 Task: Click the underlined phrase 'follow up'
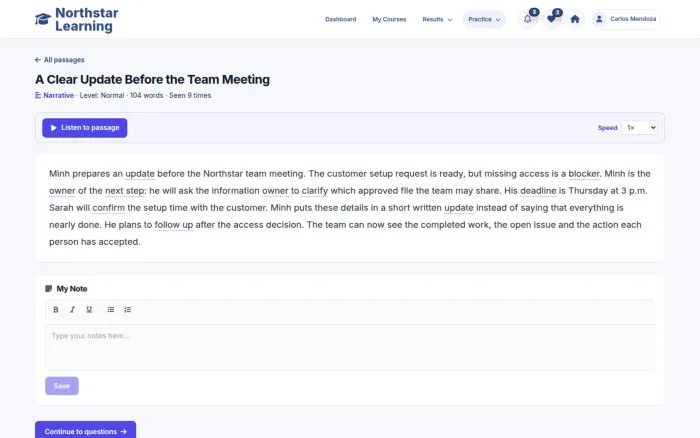pos(174,225)
